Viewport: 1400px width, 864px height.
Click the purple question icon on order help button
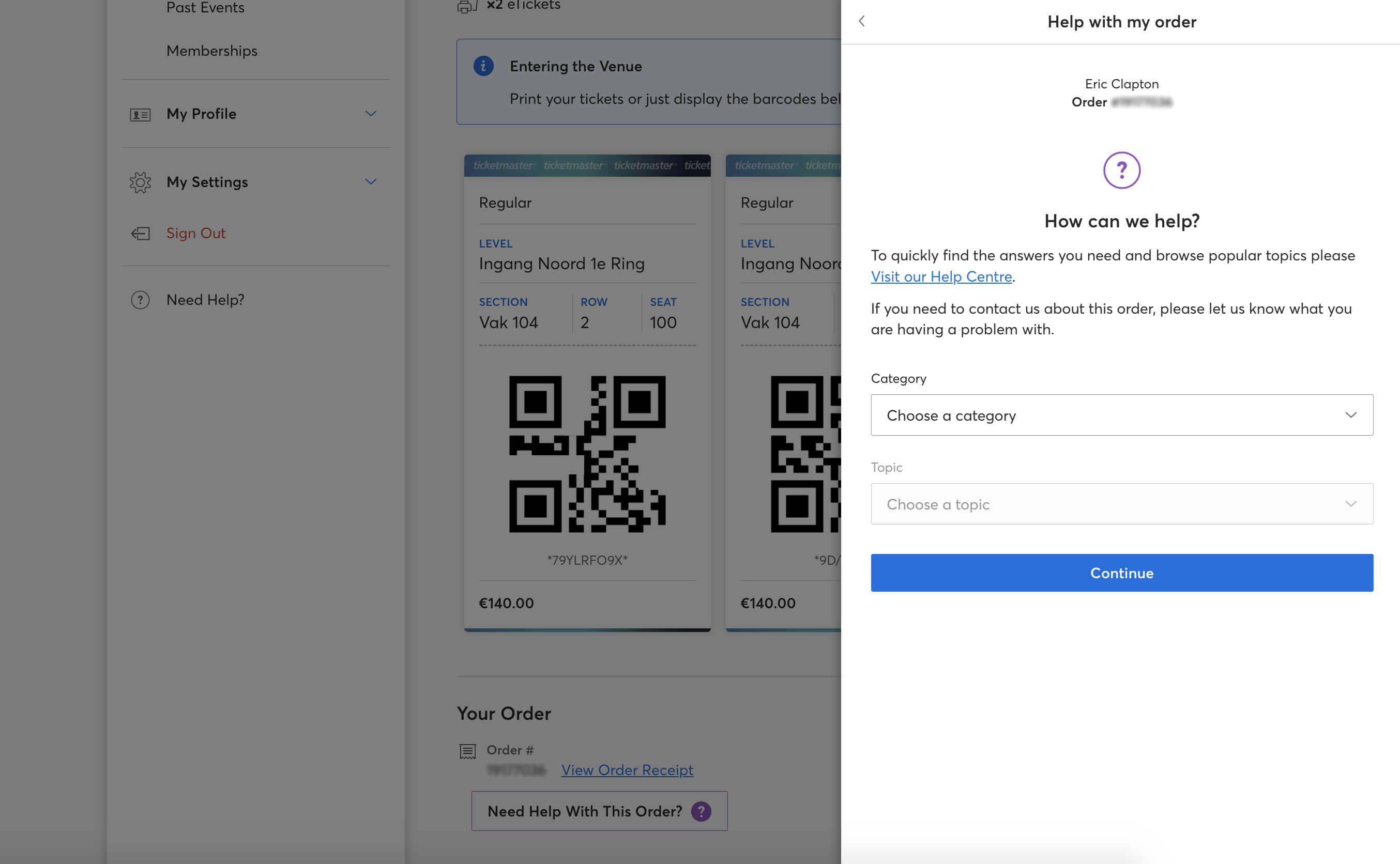coord(701,811)
